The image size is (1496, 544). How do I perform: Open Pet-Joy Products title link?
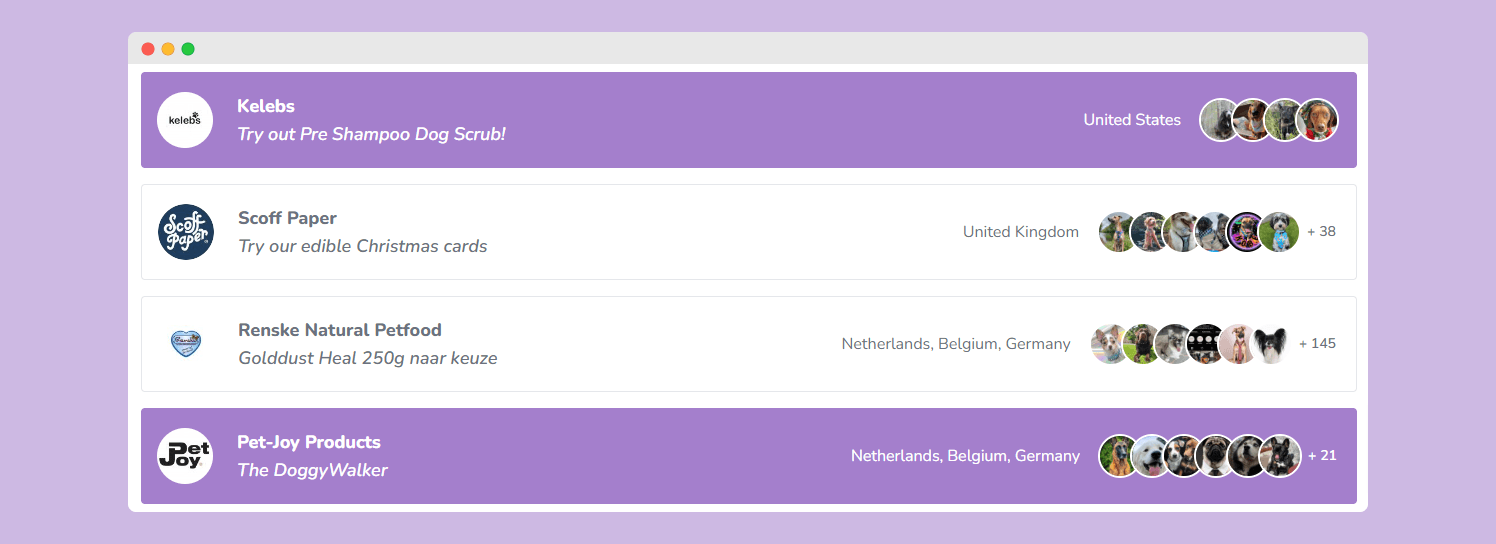309,442
